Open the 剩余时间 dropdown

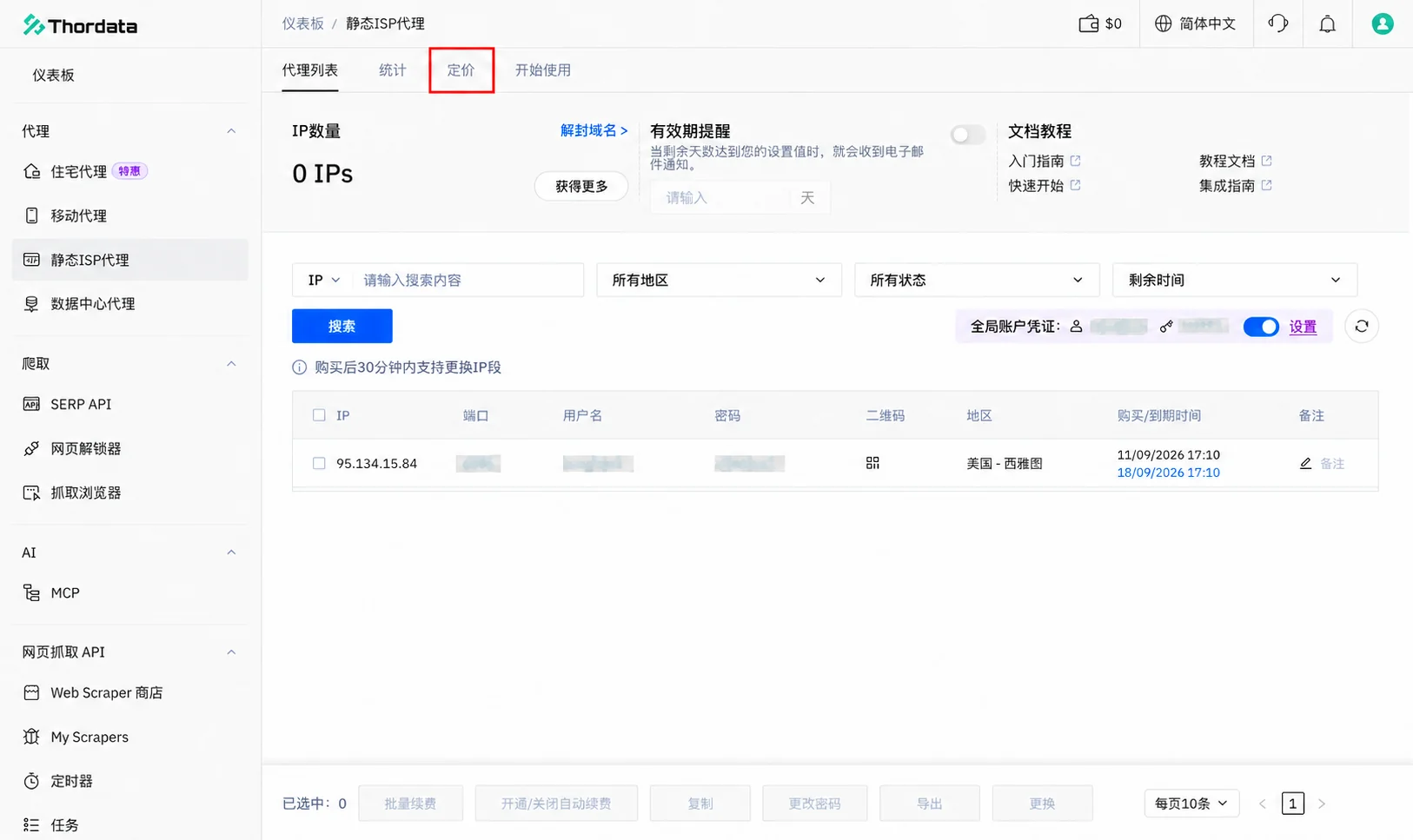[1235, 280]
